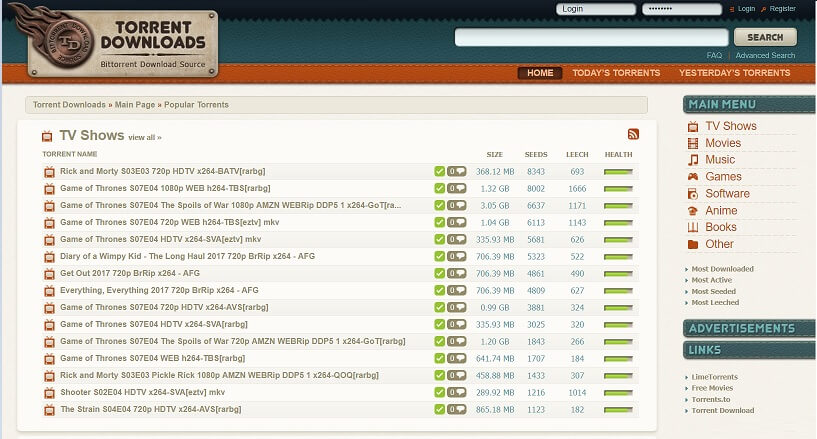The height and width of the screenshot is (439, 817).
Task: Click Movies film icon in Main Menu
Action: 693,143
